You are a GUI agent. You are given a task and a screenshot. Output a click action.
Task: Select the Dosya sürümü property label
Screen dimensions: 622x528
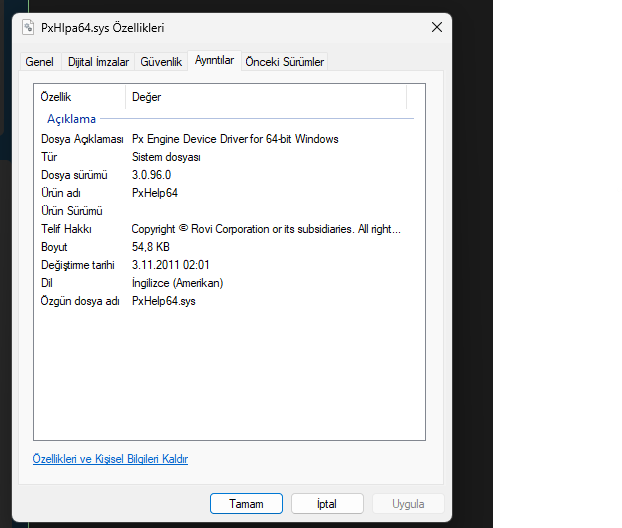(74, 175)
